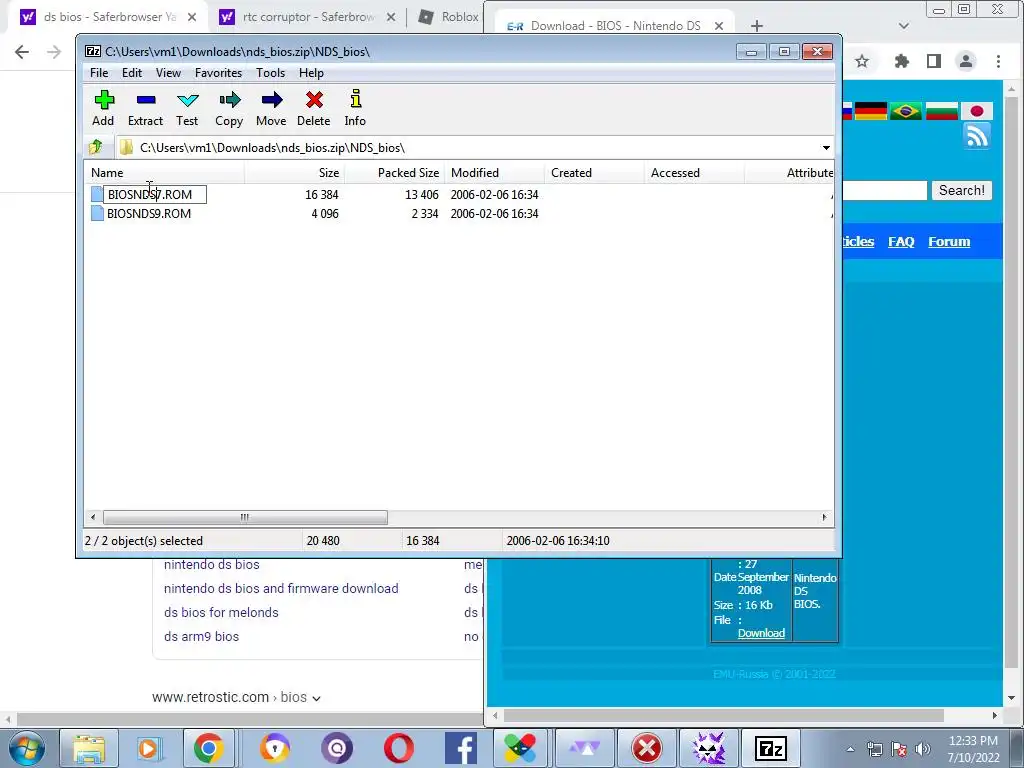Click the 7-Zip taskbar icon

tap(771, 748)
